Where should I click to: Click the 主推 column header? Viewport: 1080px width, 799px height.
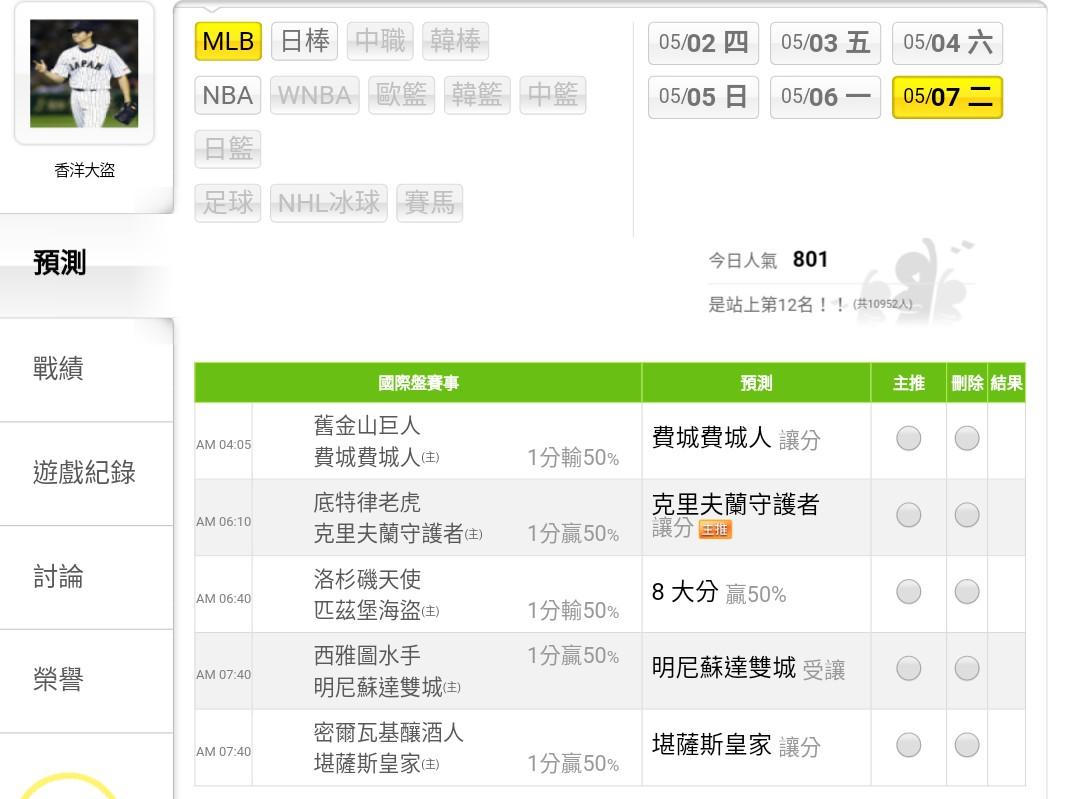click(x=908, y=383)
